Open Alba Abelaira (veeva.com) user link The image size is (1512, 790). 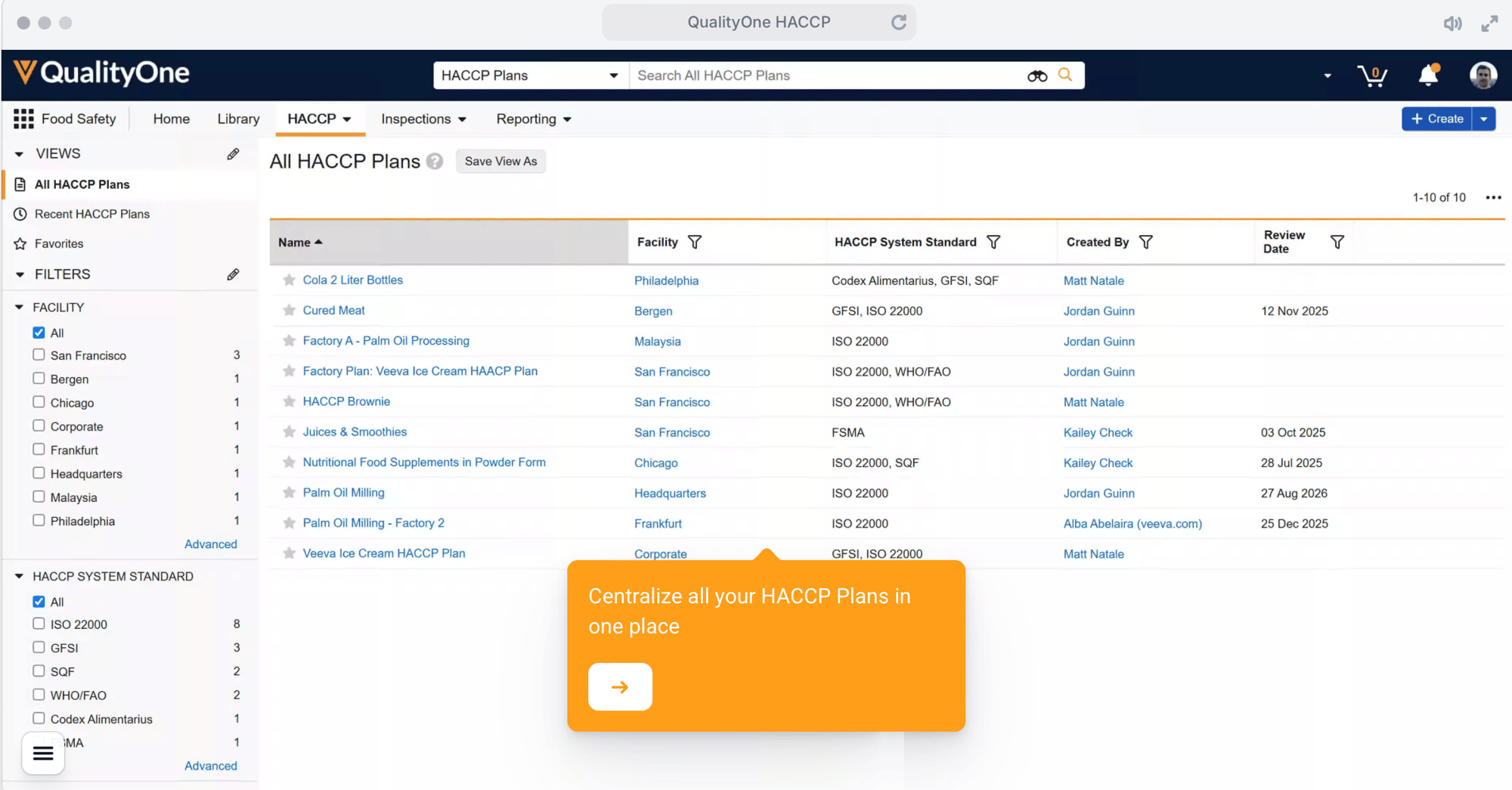click(x=1132, y=523)
